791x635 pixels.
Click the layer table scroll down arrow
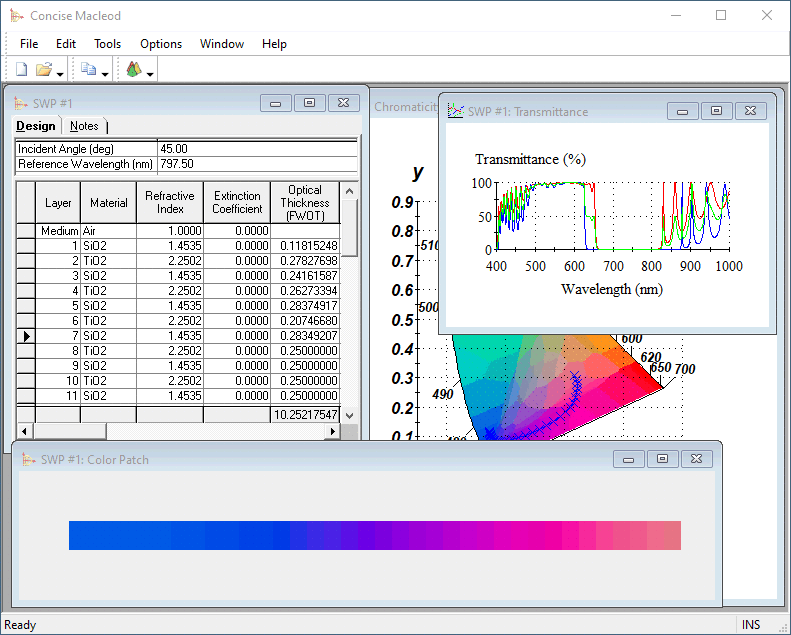click(x=349, y=416)
